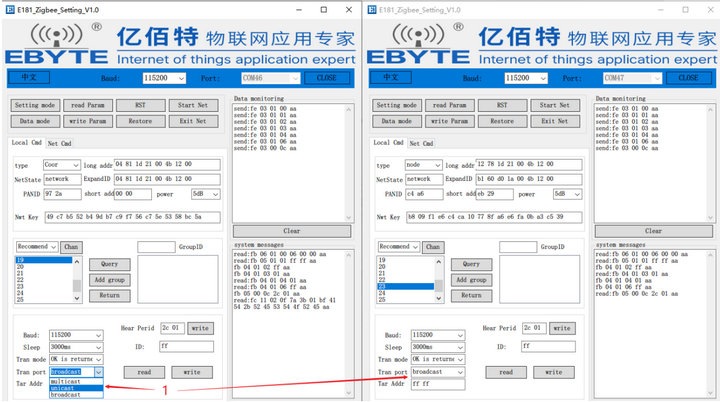Click Query button in left window
Screen dimensions: 720x402
click(x=110, y=264)
